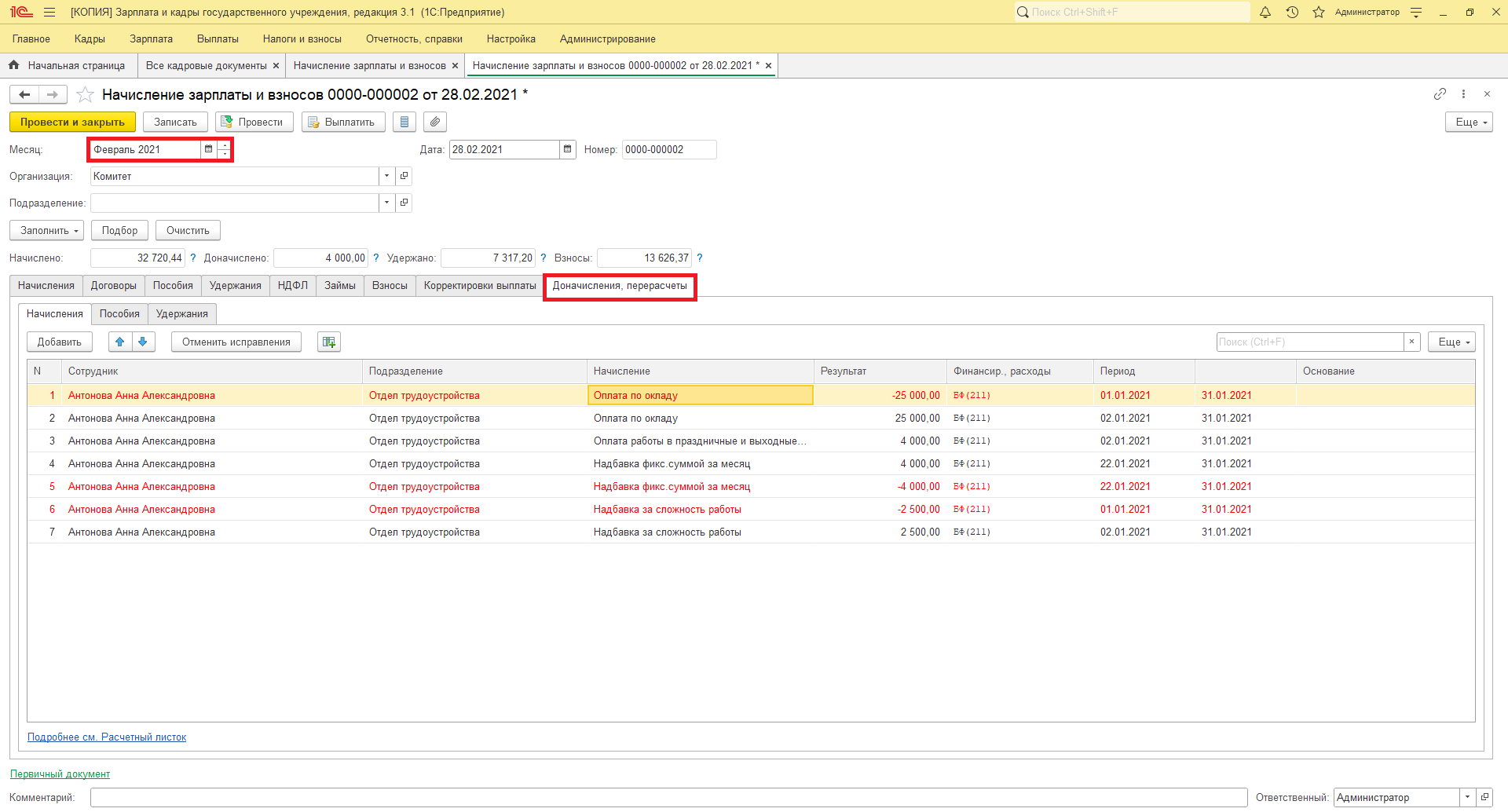The height and width of the screenshot is (812, 1508).
Task: Show help for Взносы amount
Action: coord(700,258)
